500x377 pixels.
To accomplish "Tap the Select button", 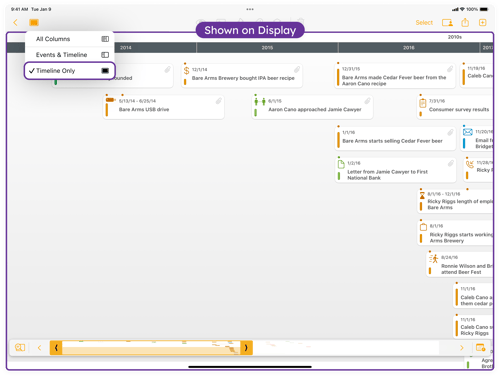I will point(424,23).
